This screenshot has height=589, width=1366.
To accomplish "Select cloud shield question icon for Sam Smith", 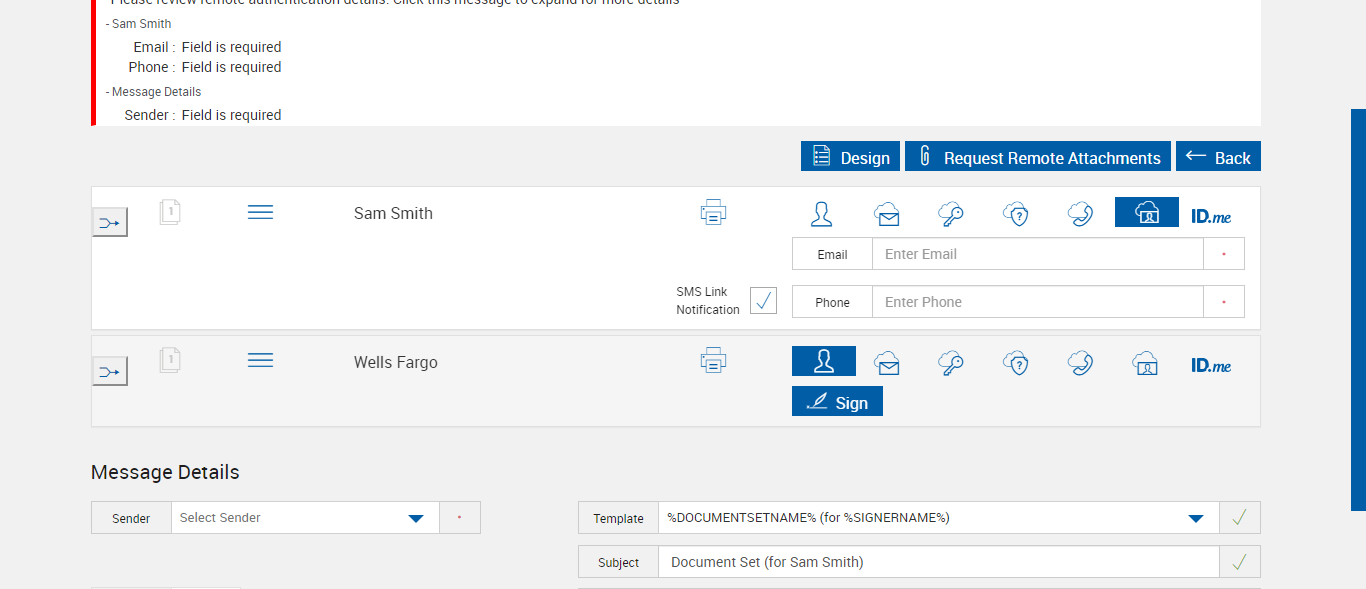I will coord(1016,213).
